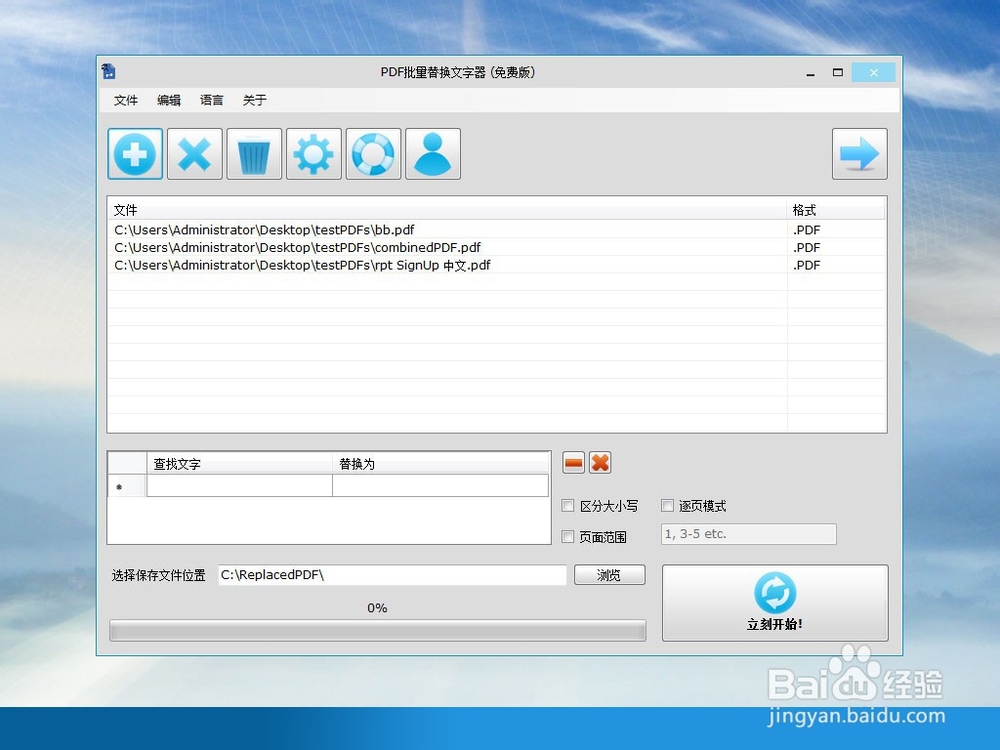The height and width of the screenshot is (750, 1000).
Task: Click the red X icon to clear rules
Action: (599, 462)
